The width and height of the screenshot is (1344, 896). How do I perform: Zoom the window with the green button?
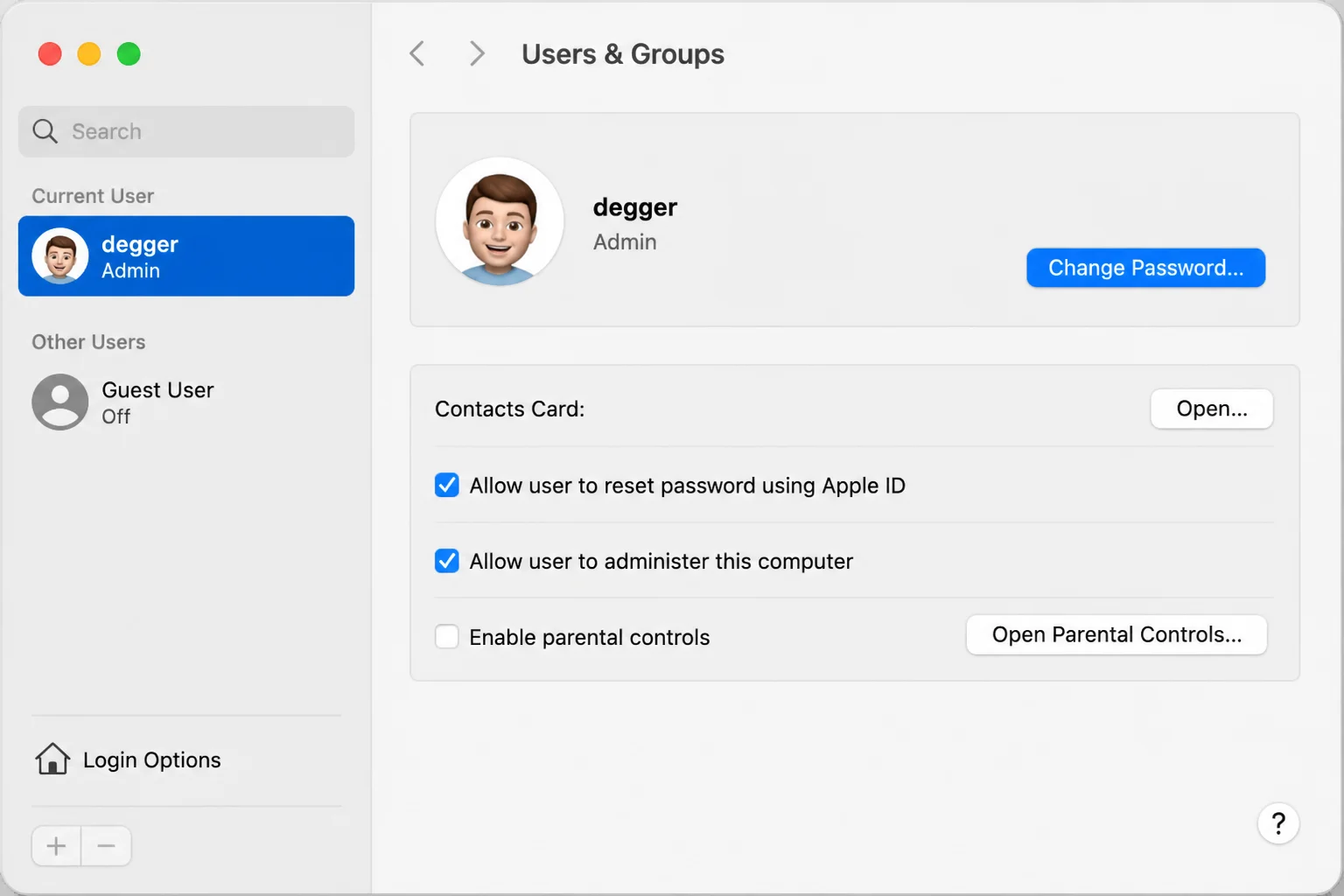[129, 54]
